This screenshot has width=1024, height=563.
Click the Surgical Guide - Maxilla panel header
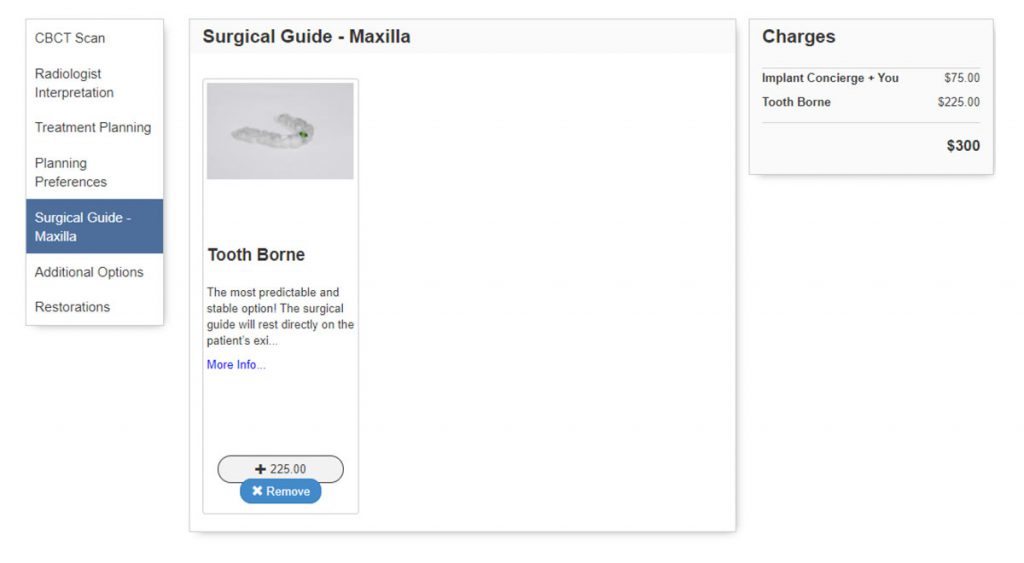(306, 37)
